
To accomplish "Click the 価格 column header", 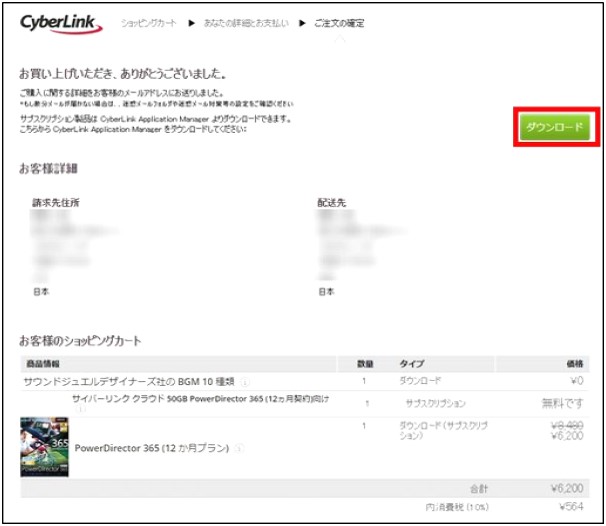I will point(575,364).
